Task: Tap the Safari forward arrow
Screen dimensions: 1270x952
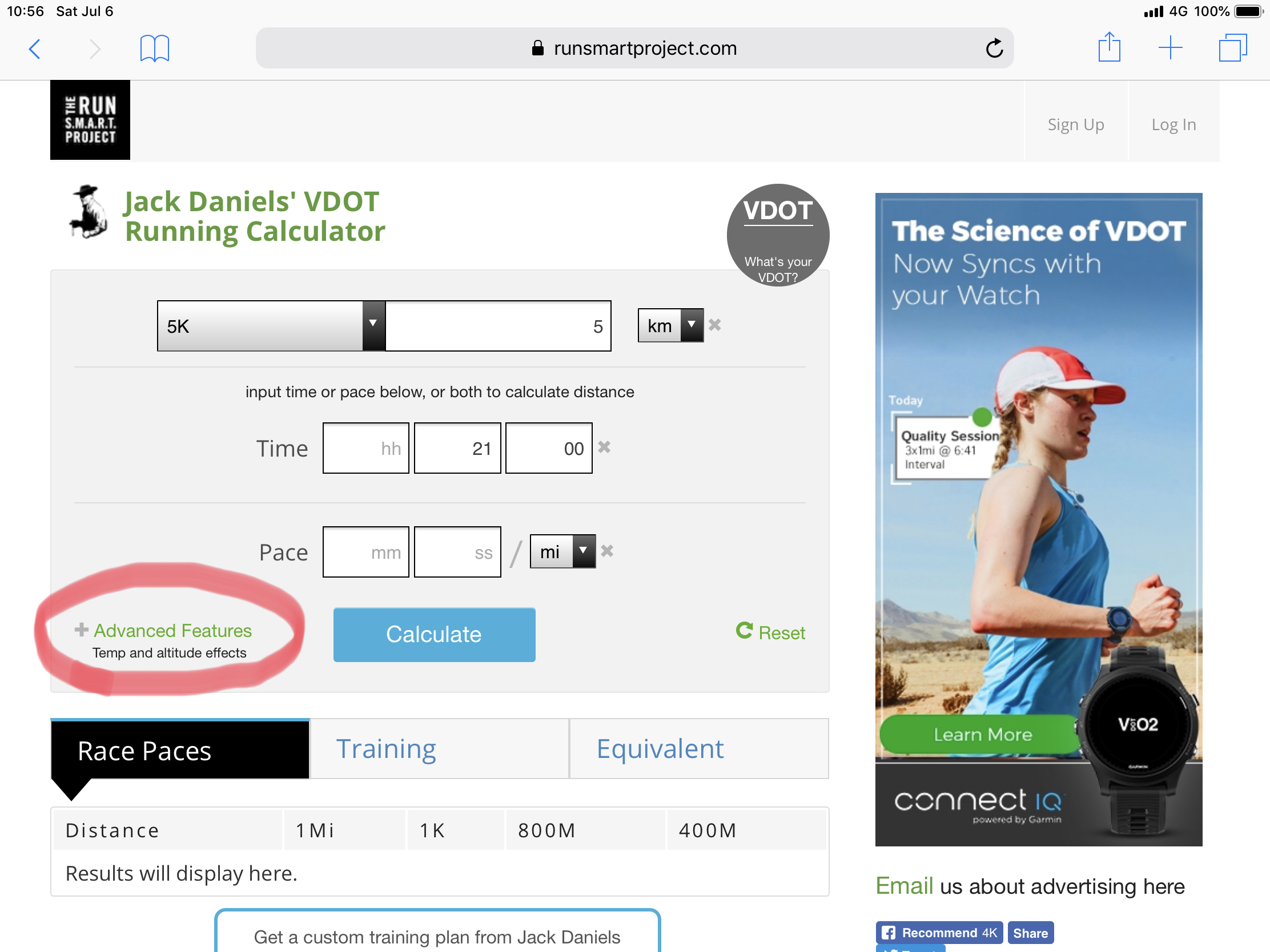Action: click(95, 49)
